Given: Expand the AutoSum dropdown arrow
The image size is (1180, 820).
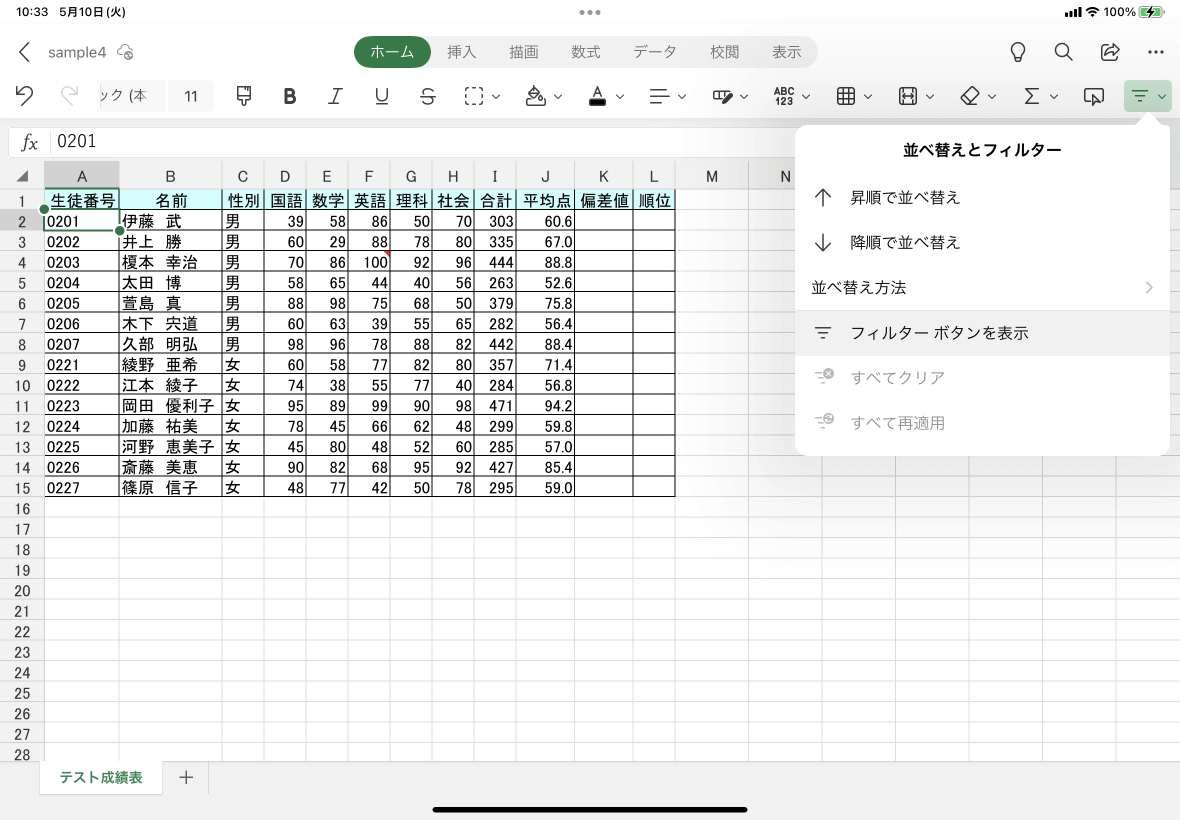Looking at the screenshot, I should pos(1054,96).
